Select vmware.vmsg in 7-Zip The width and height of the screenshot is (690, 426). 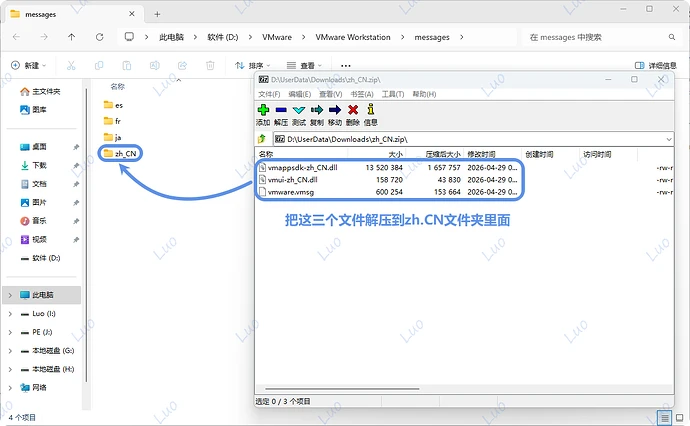coord(290,192)
